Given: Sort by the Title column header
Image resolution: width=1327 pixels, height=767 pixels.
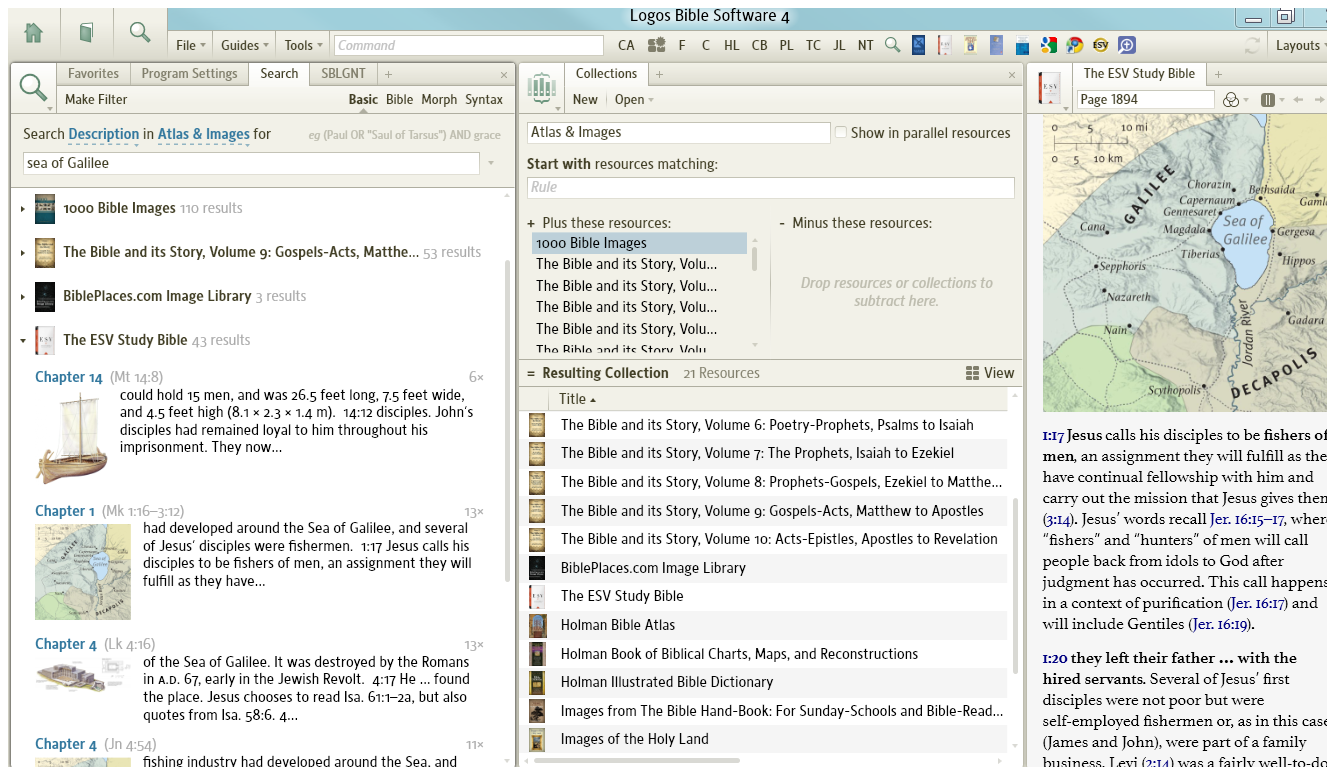Looking at the screenshot, I should [577, 399].
